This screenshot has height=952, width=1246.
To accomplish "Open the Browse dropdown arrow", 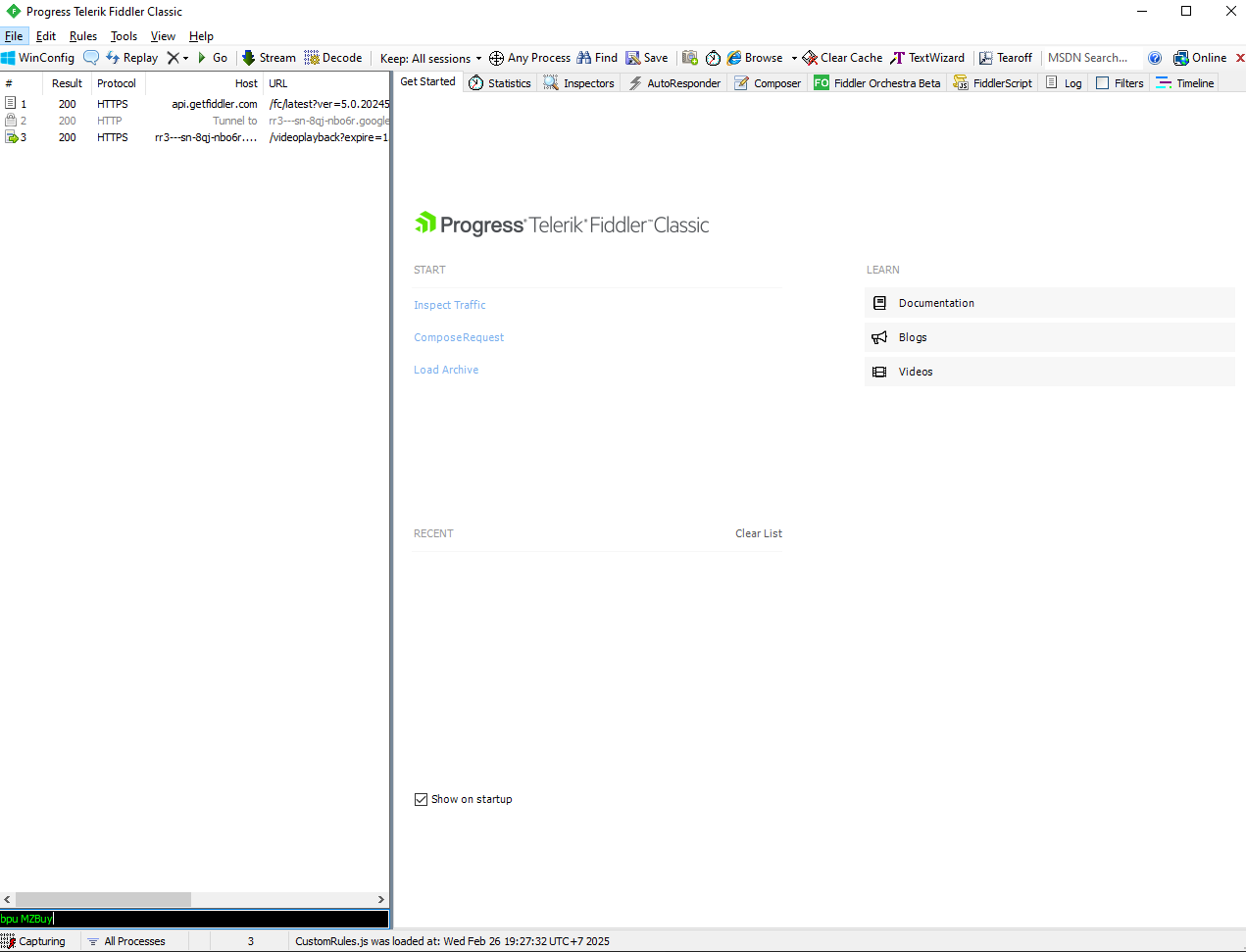I will [x=794, y=58].
